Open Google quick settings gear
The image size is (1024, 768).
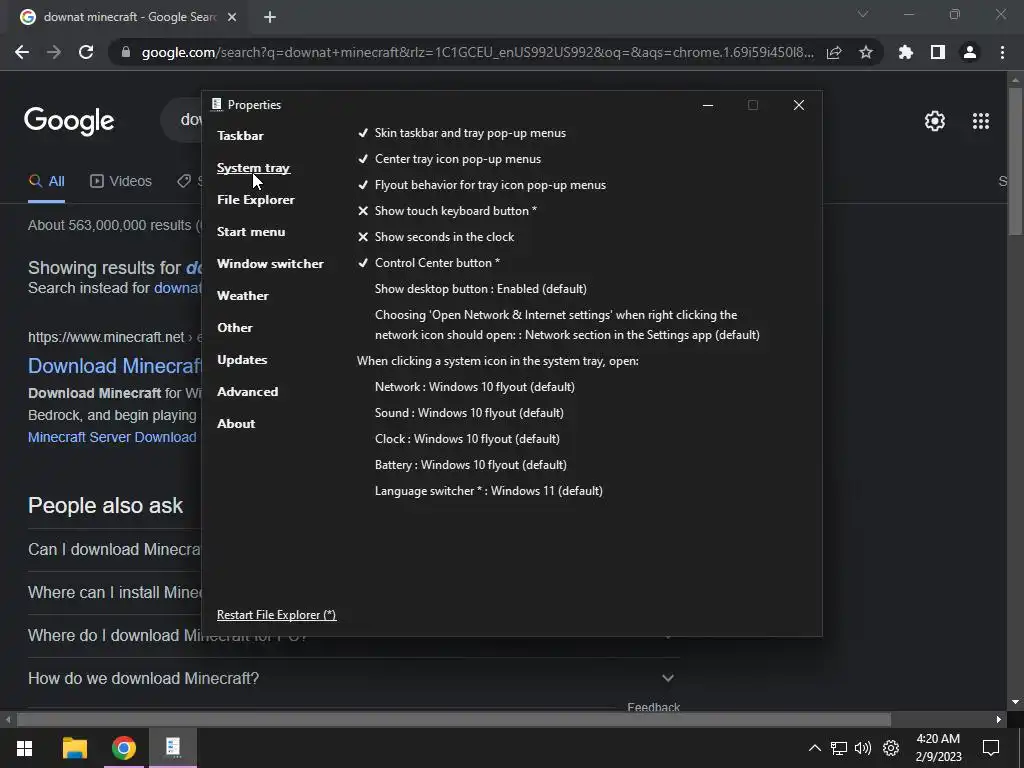click(x=935, y=121)
